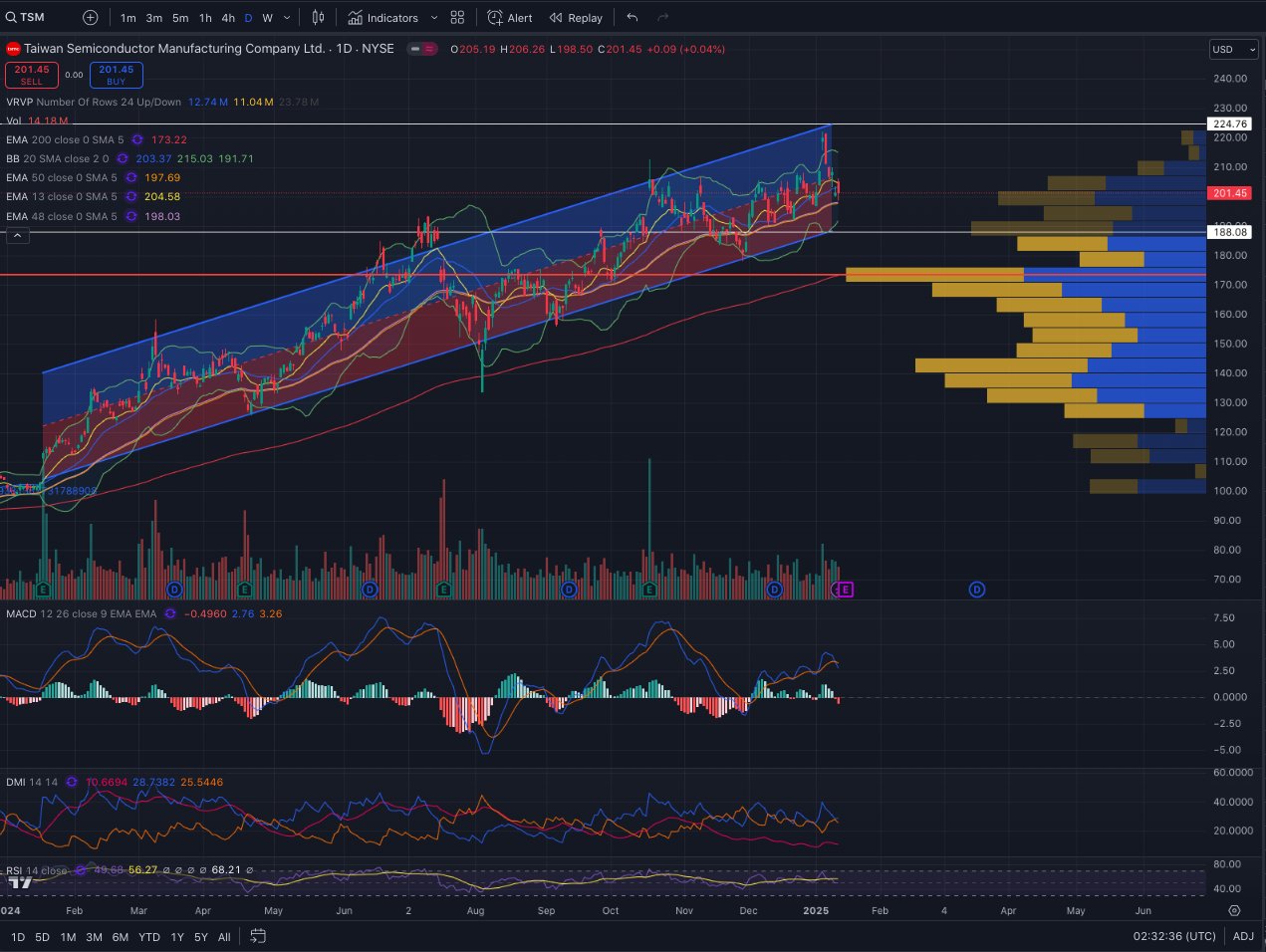This screenshot has width=1266, height=952.
Task: Switch to 1h timeframe
Action: (x=205, y=18)
